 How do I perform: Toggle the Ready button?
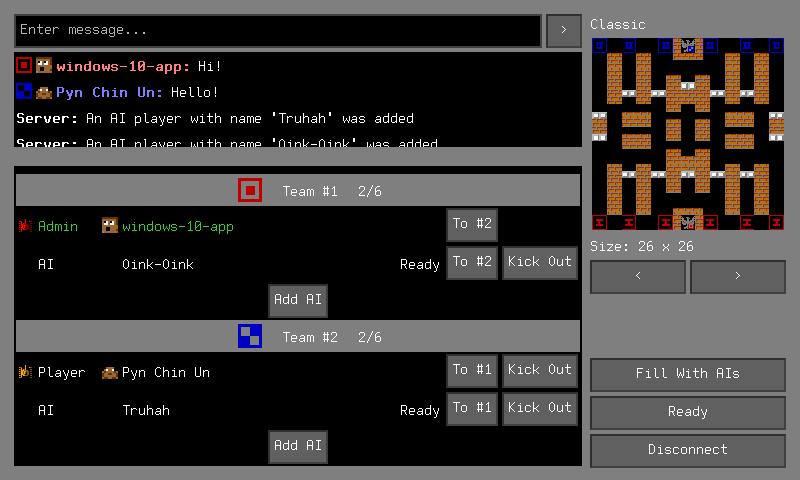click(x=687, y=412)
